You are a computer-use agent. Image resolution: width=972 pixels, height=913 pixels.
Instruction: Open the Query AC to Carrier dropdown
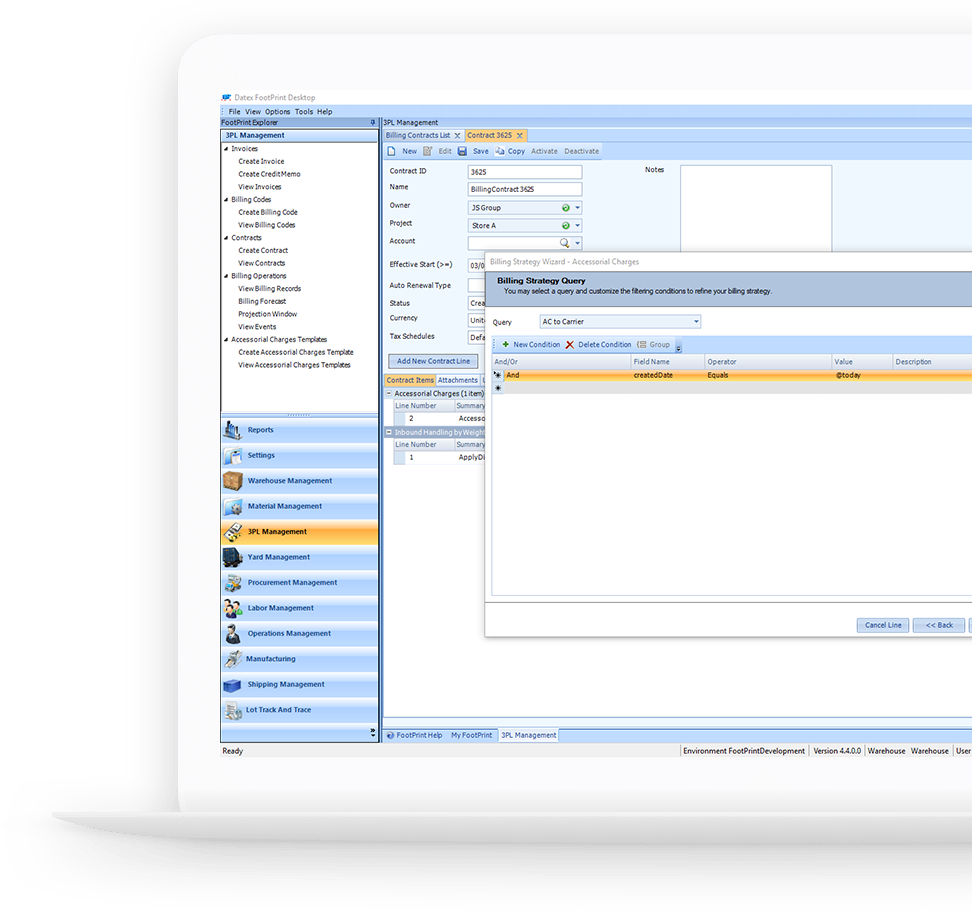pyautogui.click(x=696, y=322)
